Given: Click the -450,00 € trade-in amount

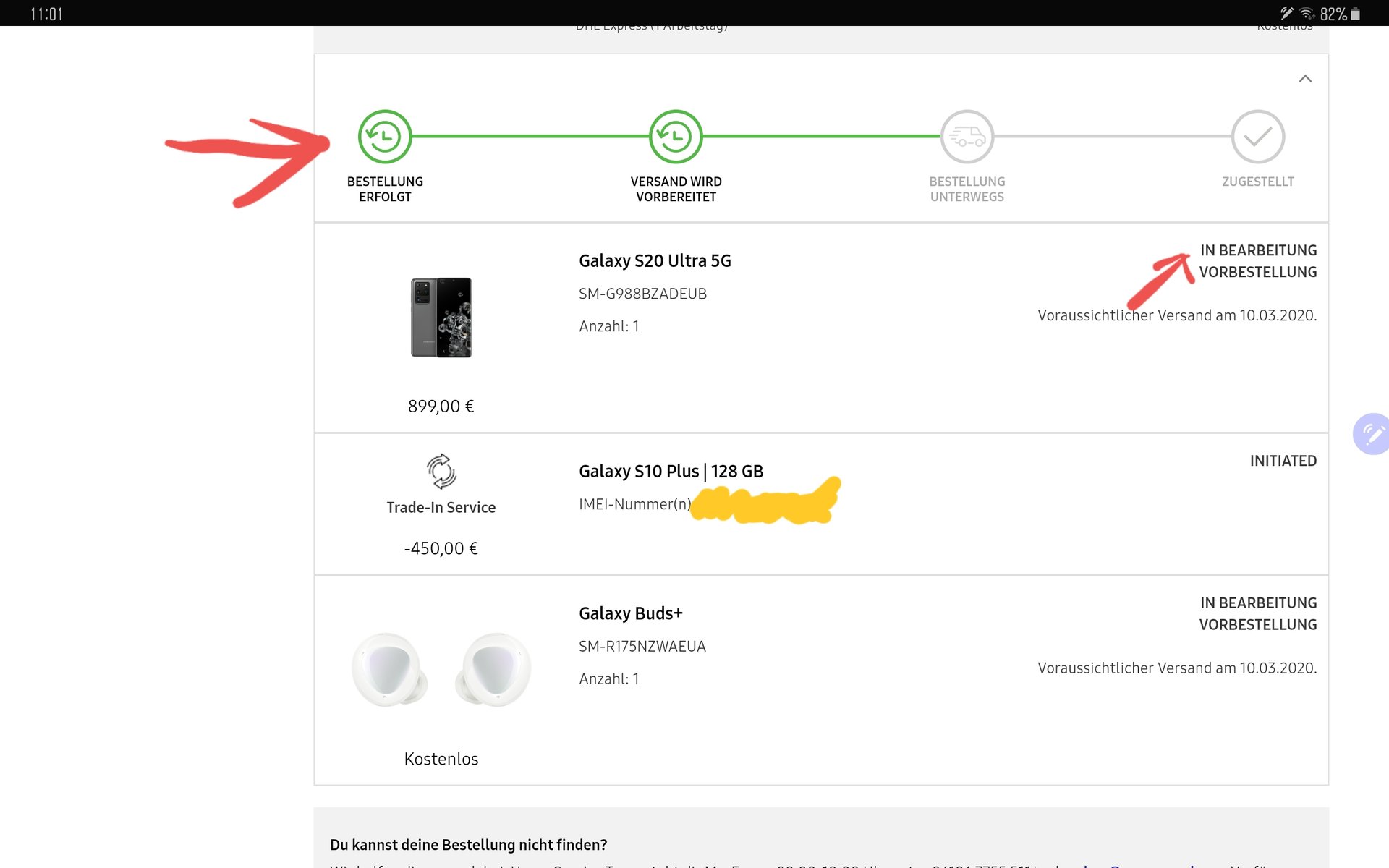Looking at the screenshot, I should [441, 548].
